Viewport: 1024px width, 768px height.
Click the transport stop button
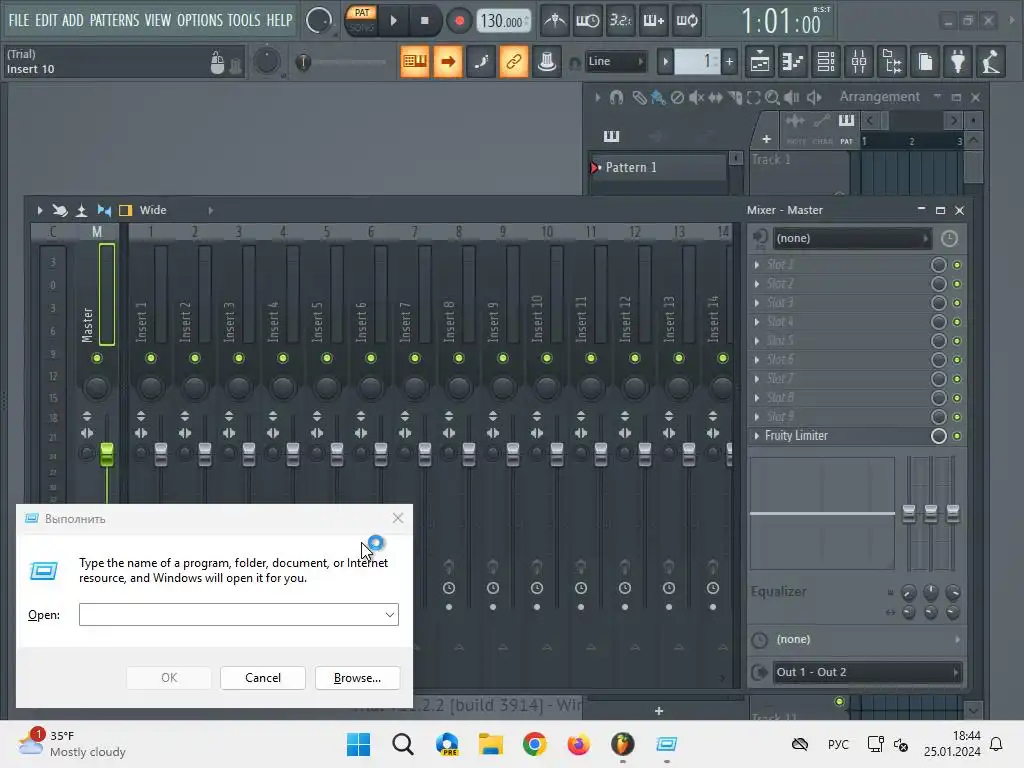(x=424, y=21)
